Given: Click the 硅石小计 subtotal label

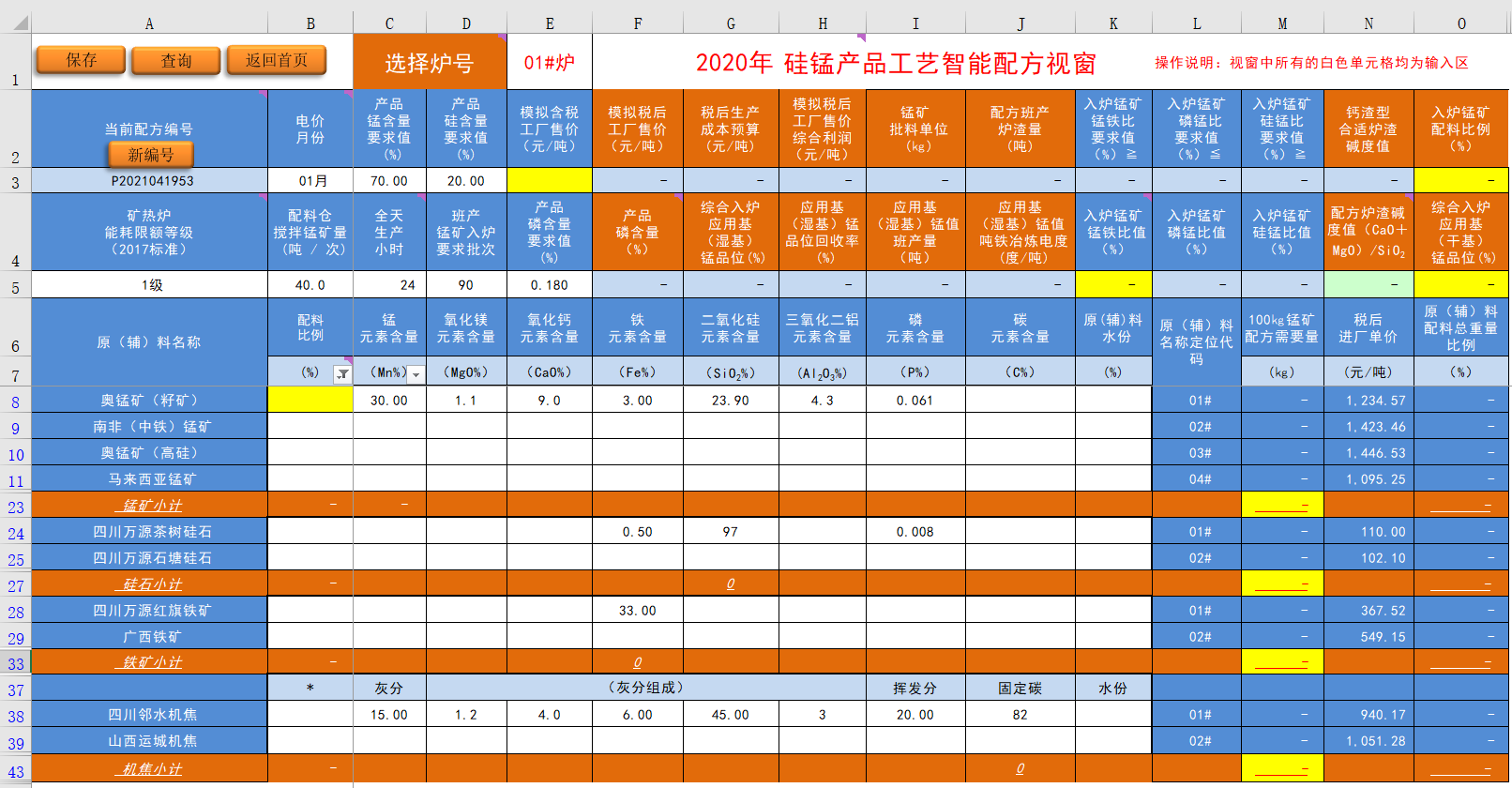Looking at the screenshot, I should tap(150, 584).
